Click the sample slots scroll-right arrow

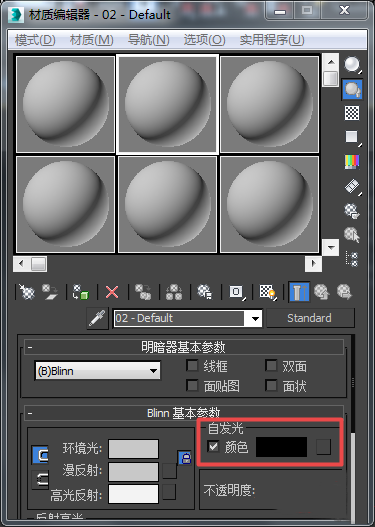pos(314,264)
